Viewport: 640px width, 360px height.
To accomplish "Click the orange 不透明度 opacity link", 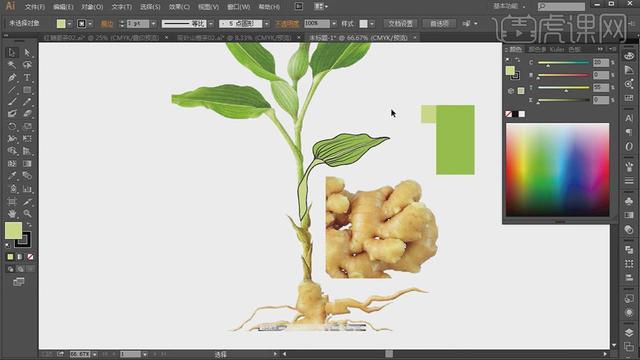I will click(x=287, y=24).
